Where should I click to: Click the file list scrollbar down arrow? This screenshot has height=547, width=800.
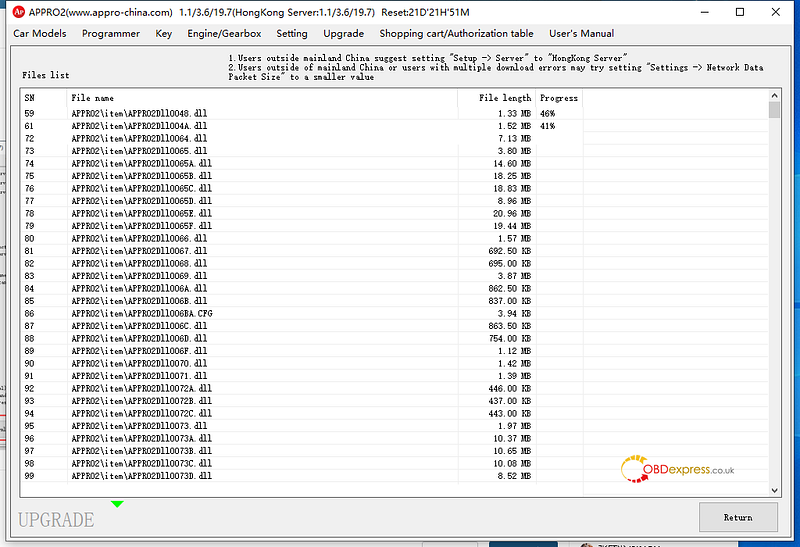pyautogui.click(x=774, y=490)
